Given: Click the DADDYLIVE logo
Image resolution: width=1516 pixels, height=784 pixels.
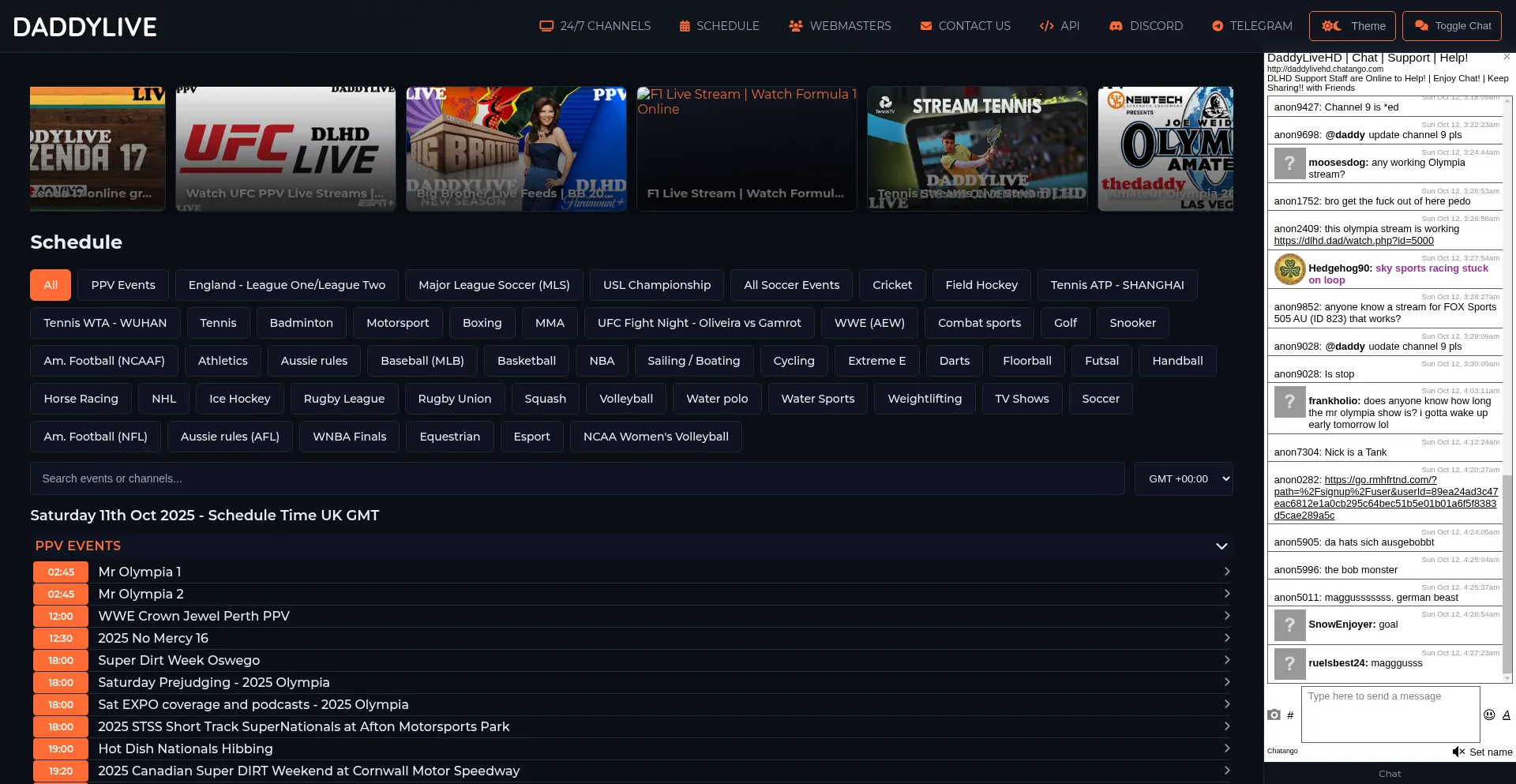Looking at the screenshot, I should click(85, 27).
